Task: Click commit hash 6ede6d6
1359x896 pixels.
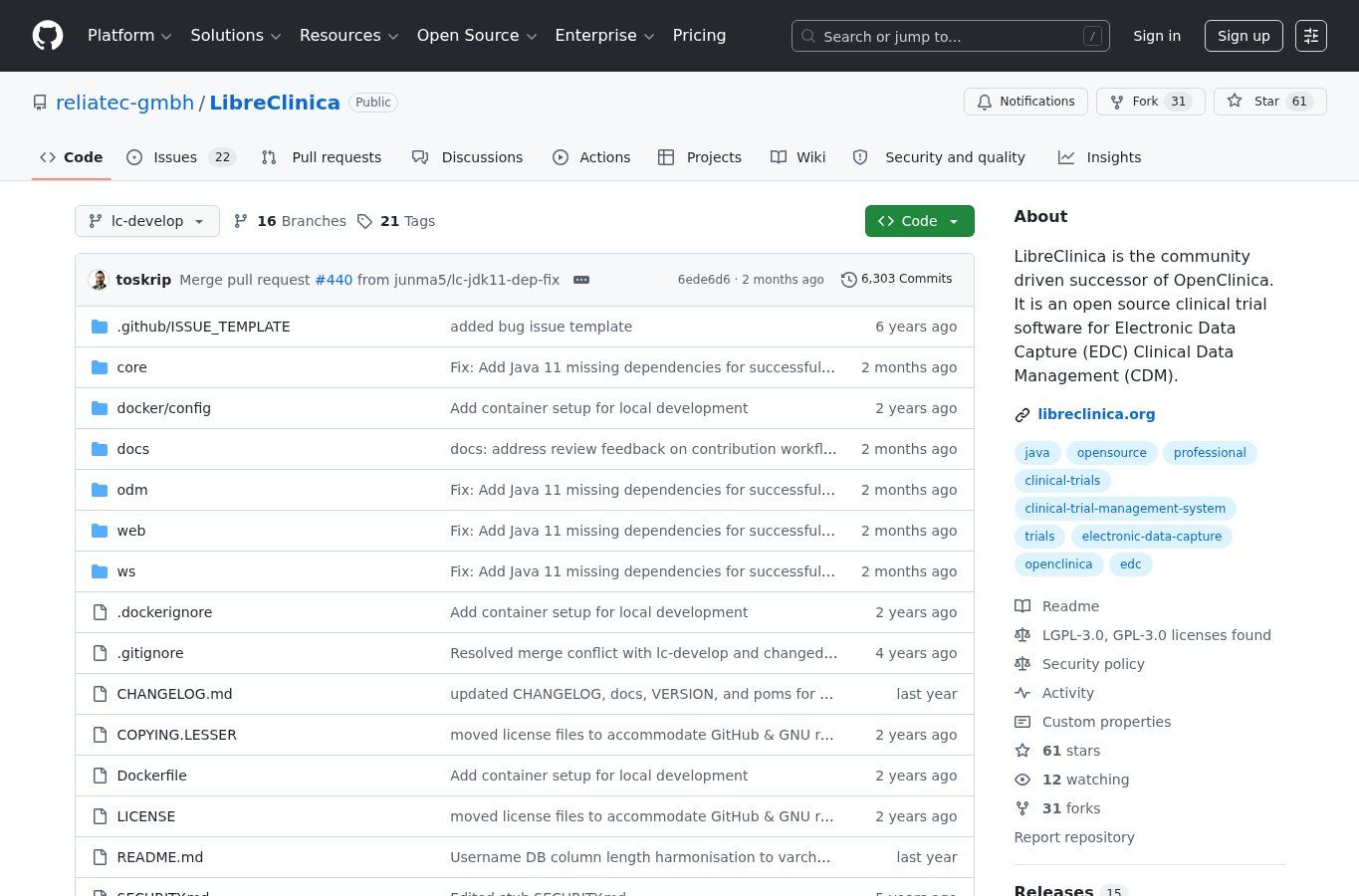Action: [704, 280]
